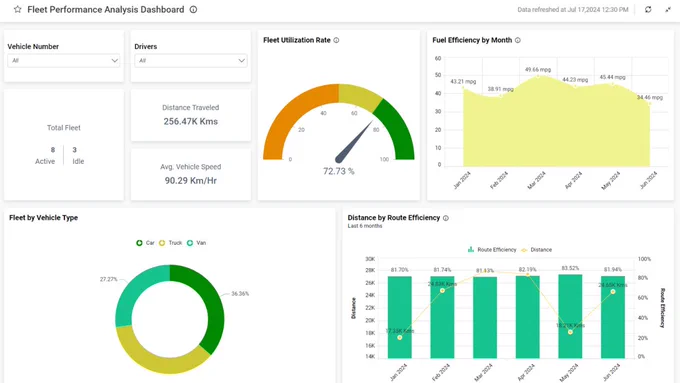Click the gauge needle on utilization chart
This screenshot has width=680, height=383.
(353, 143)
